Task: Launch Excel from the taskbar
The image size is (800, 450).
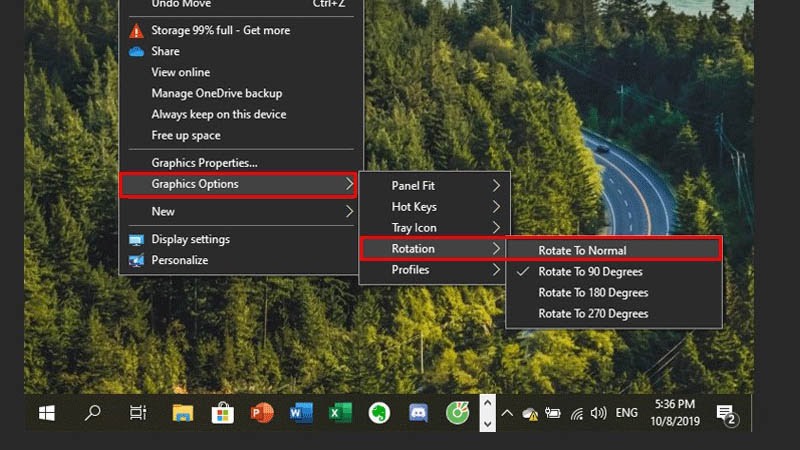Action: [339, 412]
